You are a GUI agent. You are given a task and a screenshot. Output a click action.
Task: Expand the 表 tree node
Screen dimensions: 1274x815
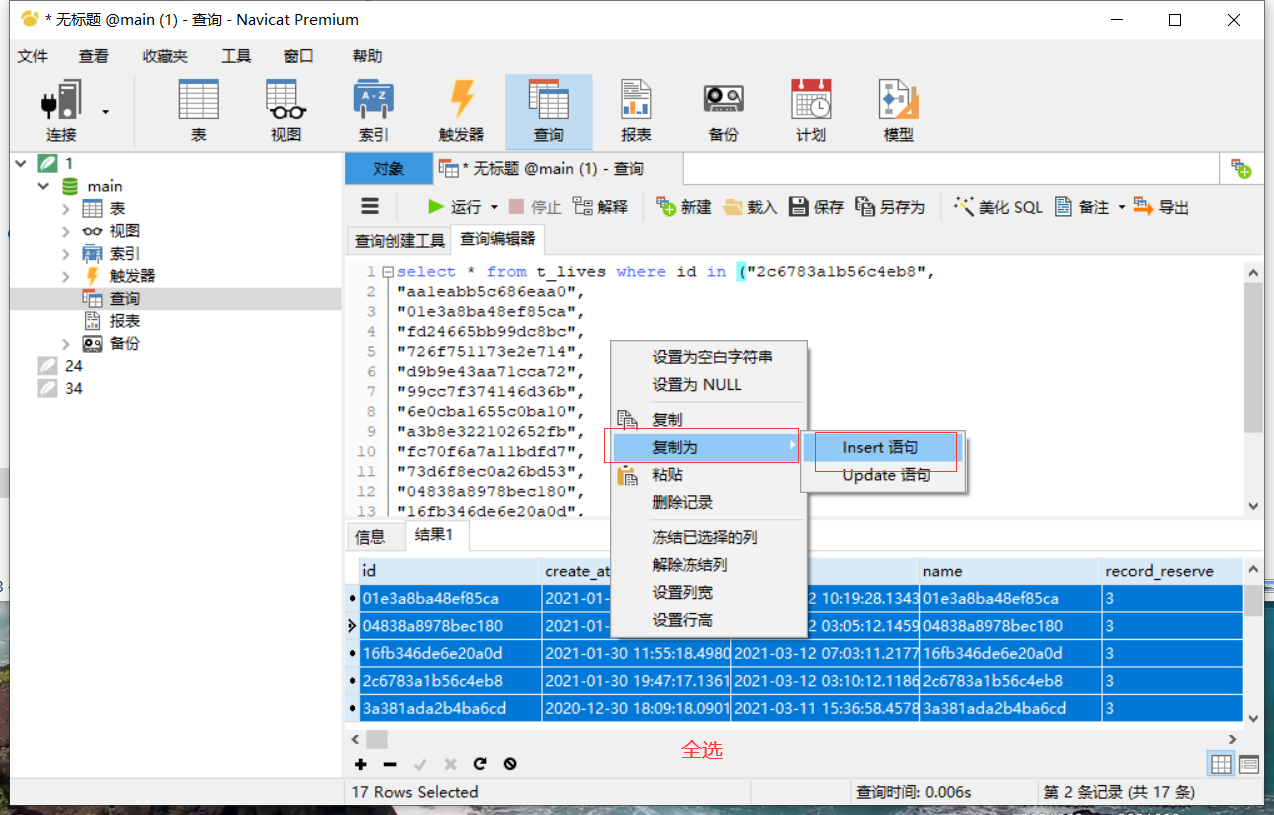(x=66, y=208)
